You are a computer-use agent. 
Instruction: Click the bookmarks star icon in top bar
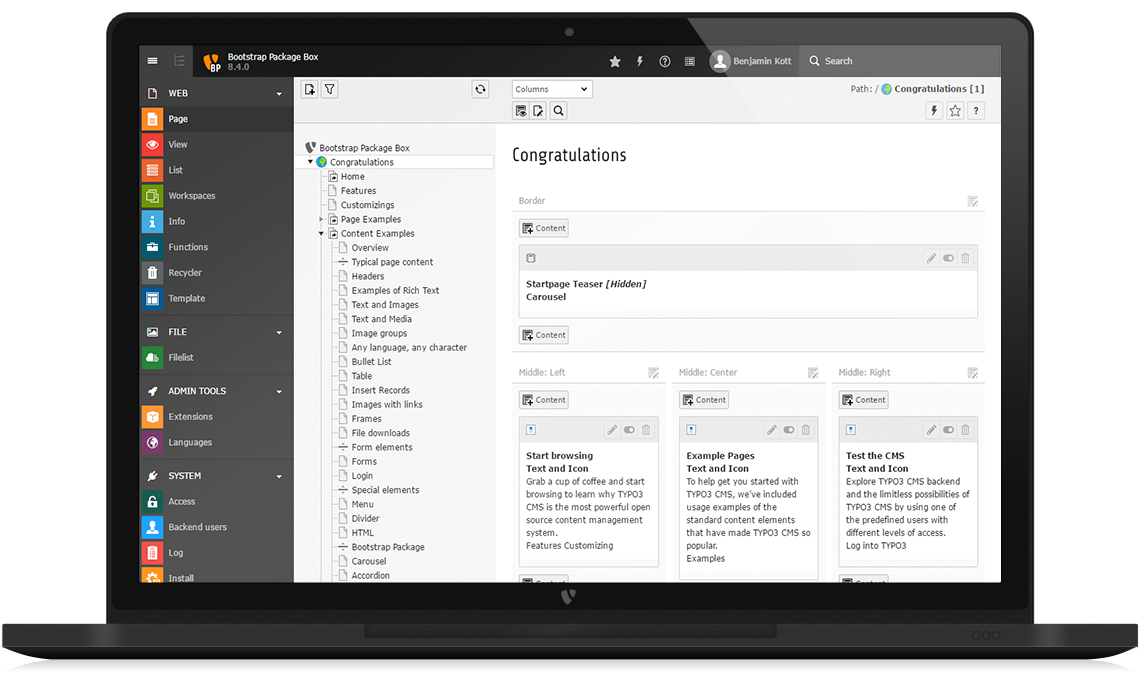615,62
